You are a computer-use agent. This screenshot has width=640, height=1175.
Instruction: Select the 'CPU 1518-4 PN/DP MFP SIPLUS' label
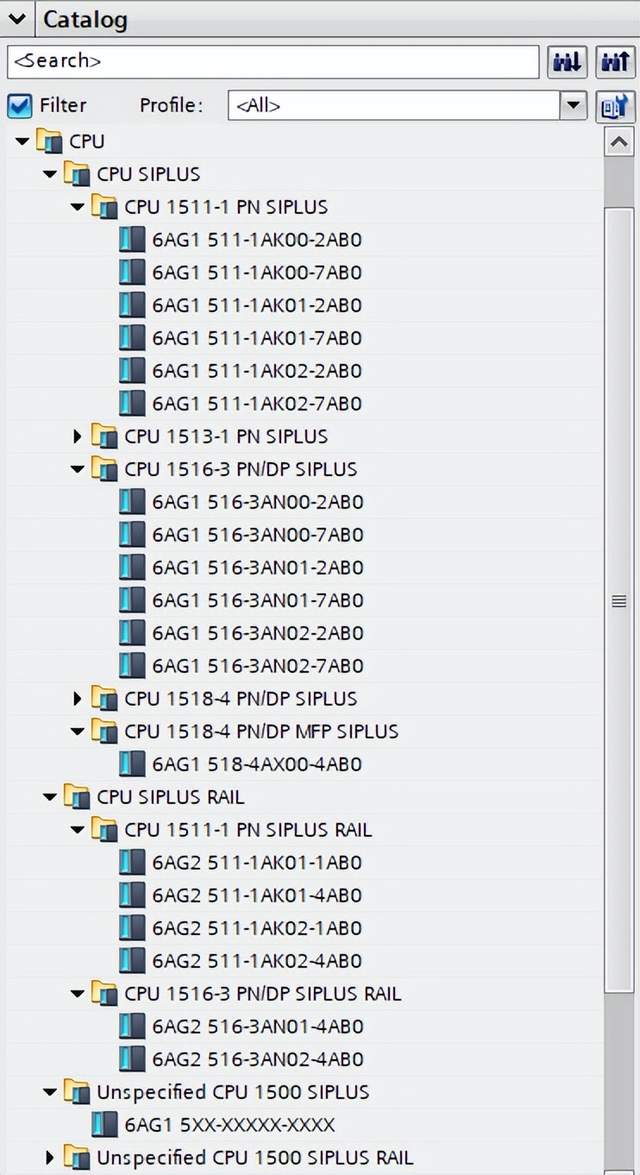pyautogui.click(x=262, y=731)
